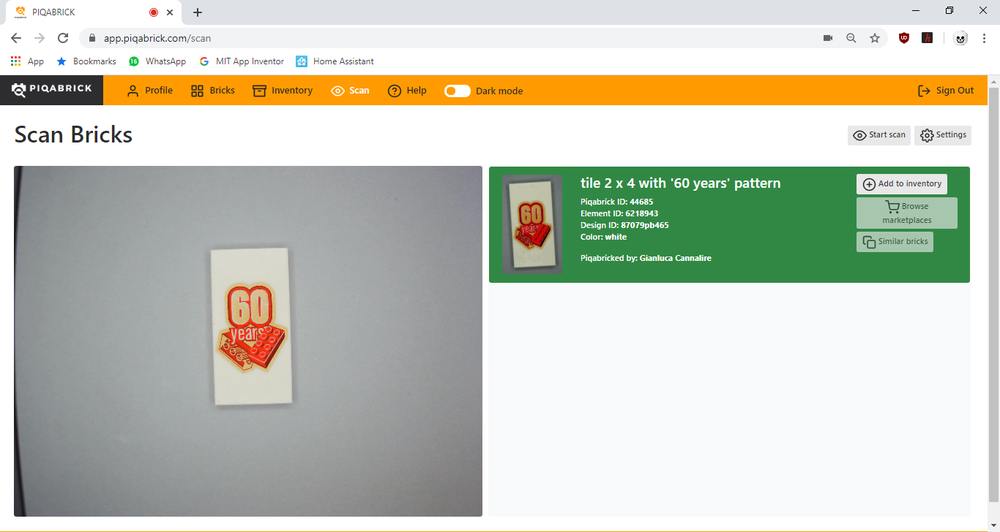Click the browser forward arrow
Screen dimensions: 1000x532
(x=40, y=38)
